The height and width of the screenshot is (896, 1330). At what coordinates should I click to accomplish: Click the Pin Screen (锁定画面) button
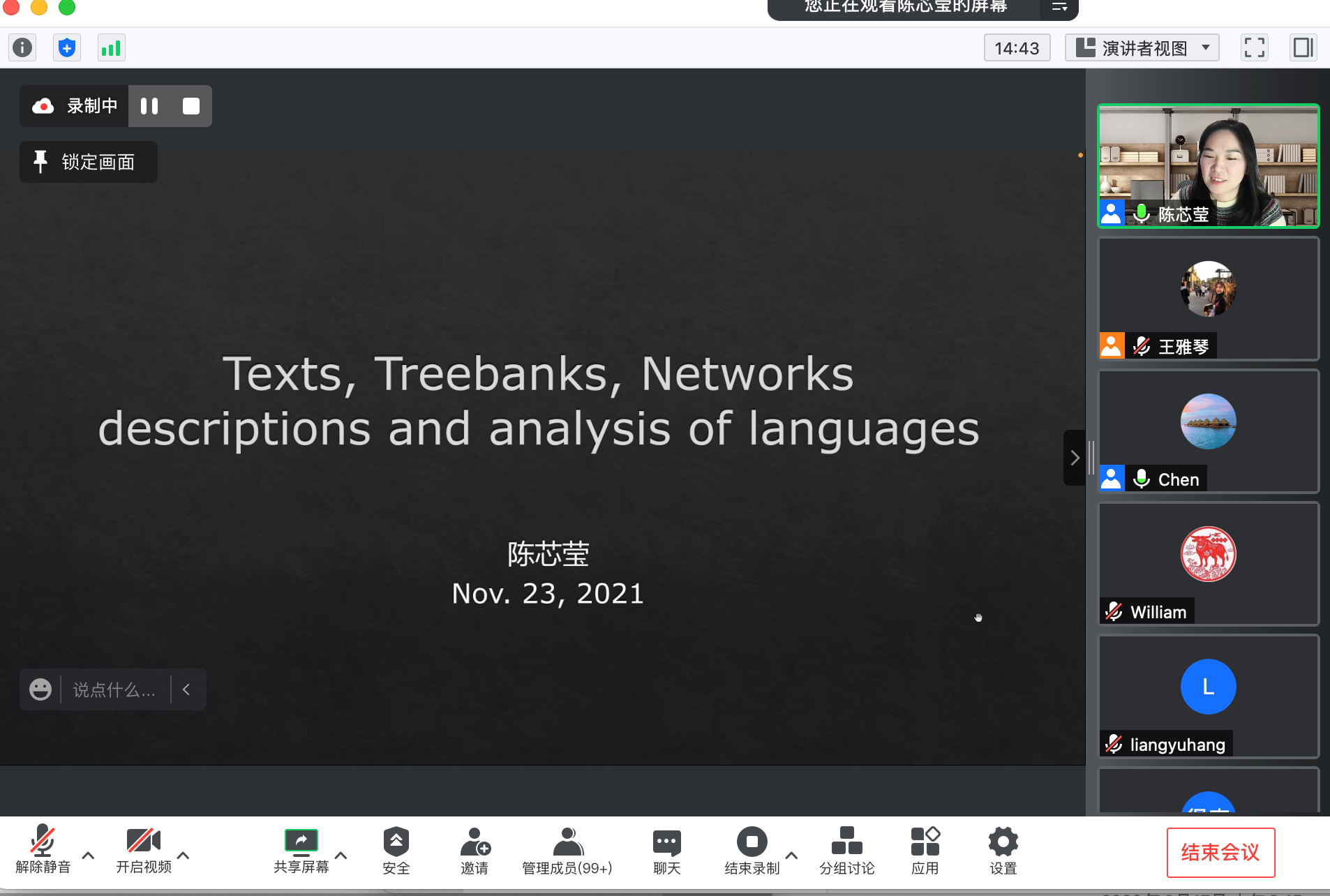[89, 162]
